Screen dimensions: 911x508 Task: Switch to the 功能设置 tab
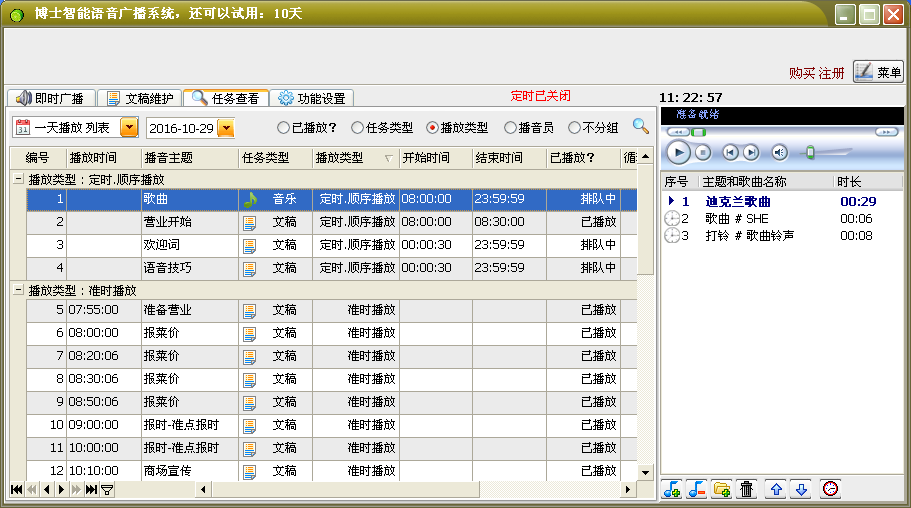[x=312, y=98]
